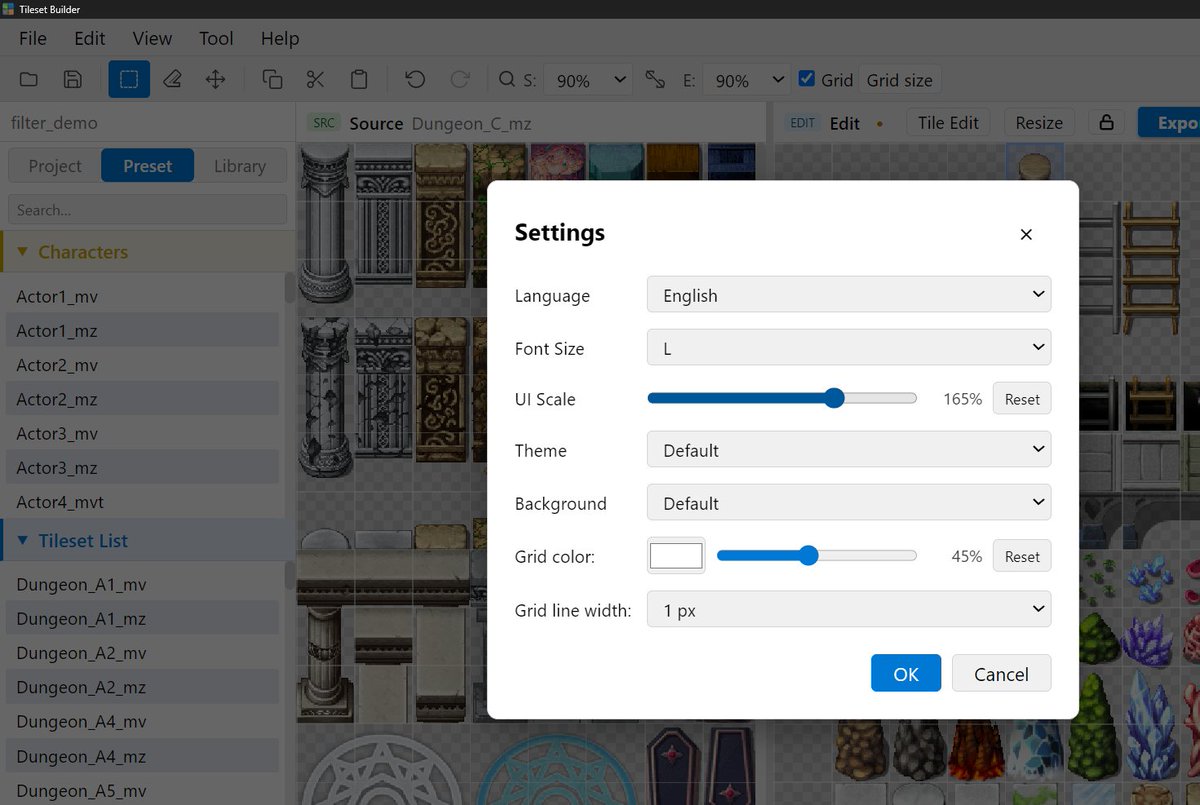Open the View menu
Viewport: 1200px width, 805px height.
pos(152,38)
